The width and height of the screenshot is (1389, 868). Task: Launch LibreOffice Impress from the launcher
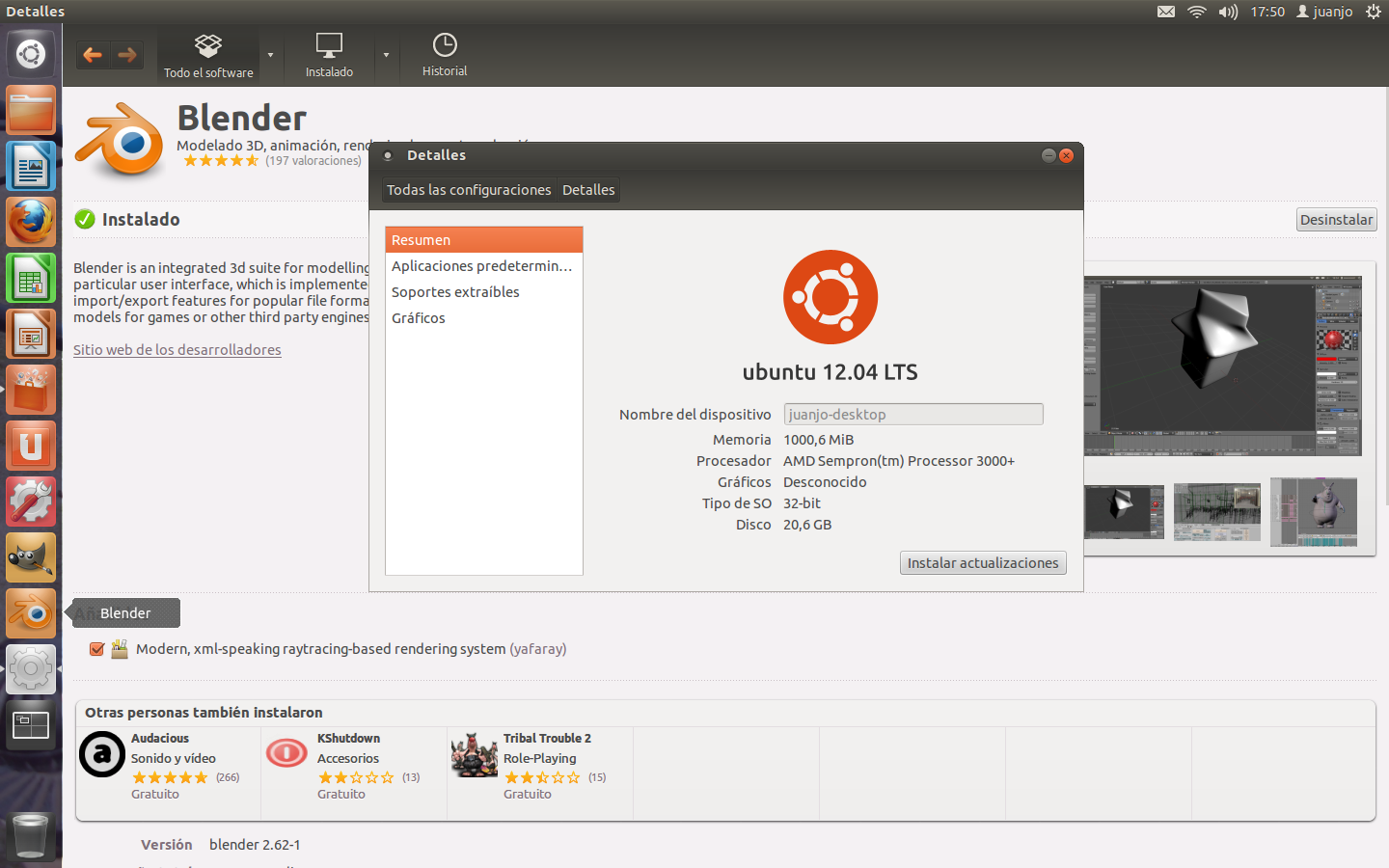[31, 334]
